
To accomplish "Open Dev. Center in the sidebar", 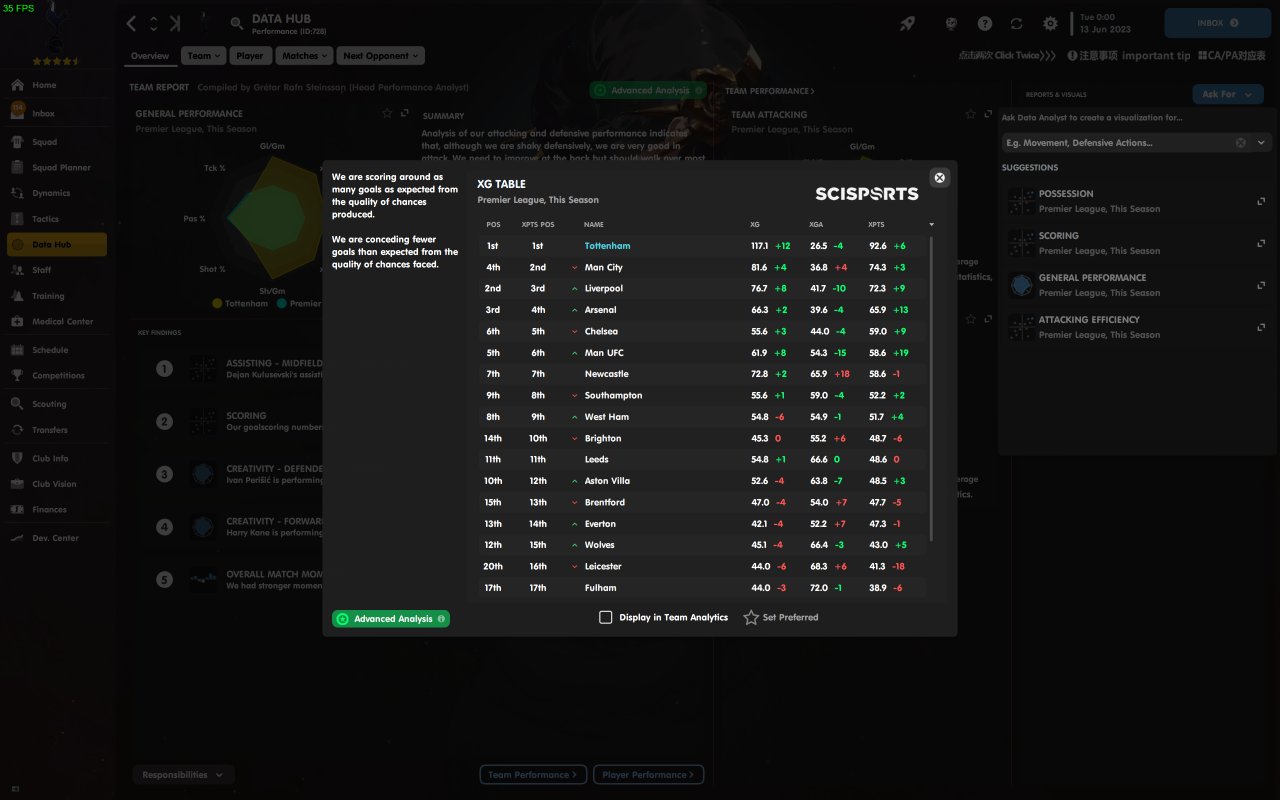I will (x=56, y=538).
